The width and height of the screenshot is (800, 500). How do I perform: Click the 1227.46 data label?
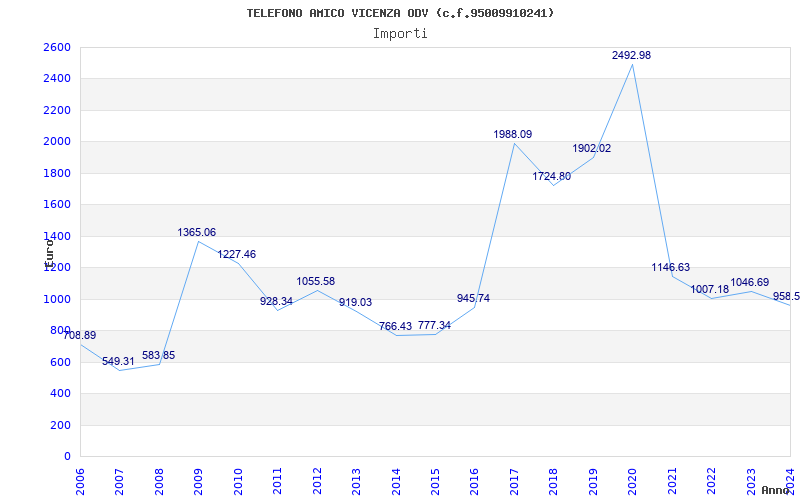coord(237,254)
